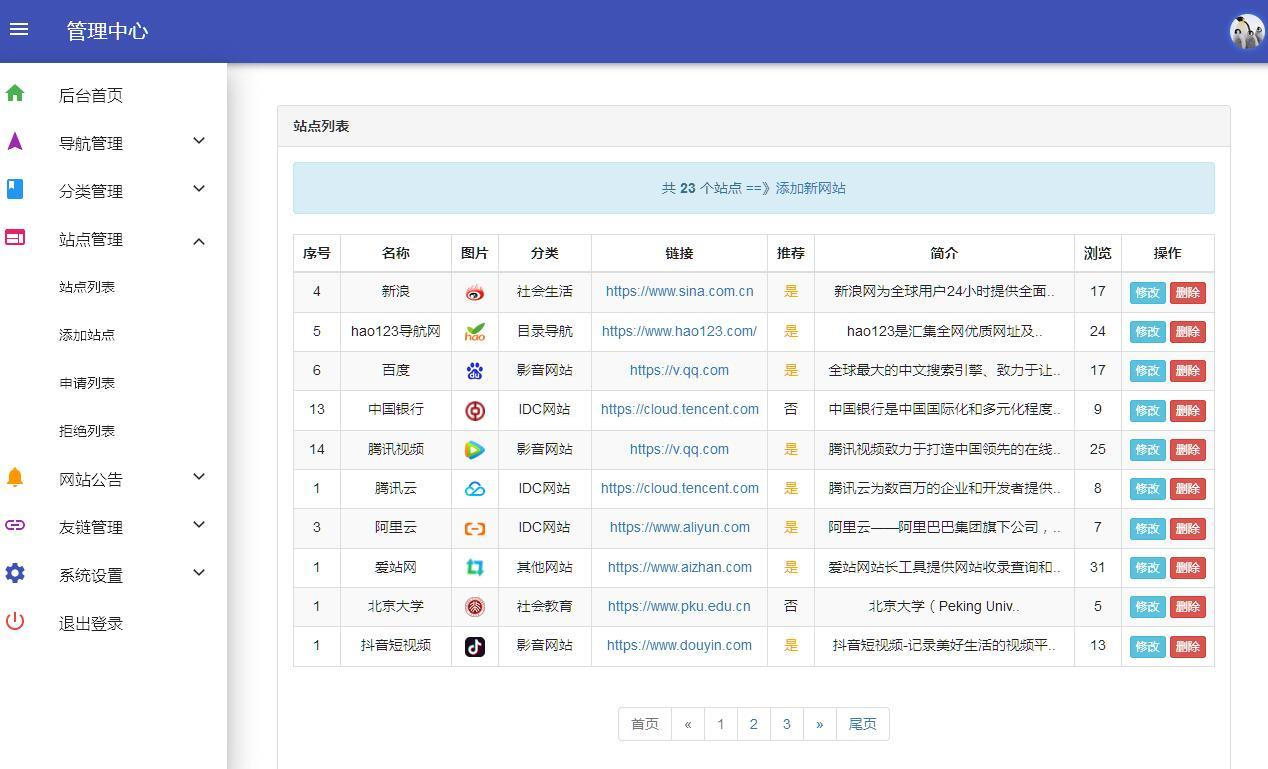Click the Aizhan logo image
The height and width of the screenshot is (769, 1268).
[475, 568]
